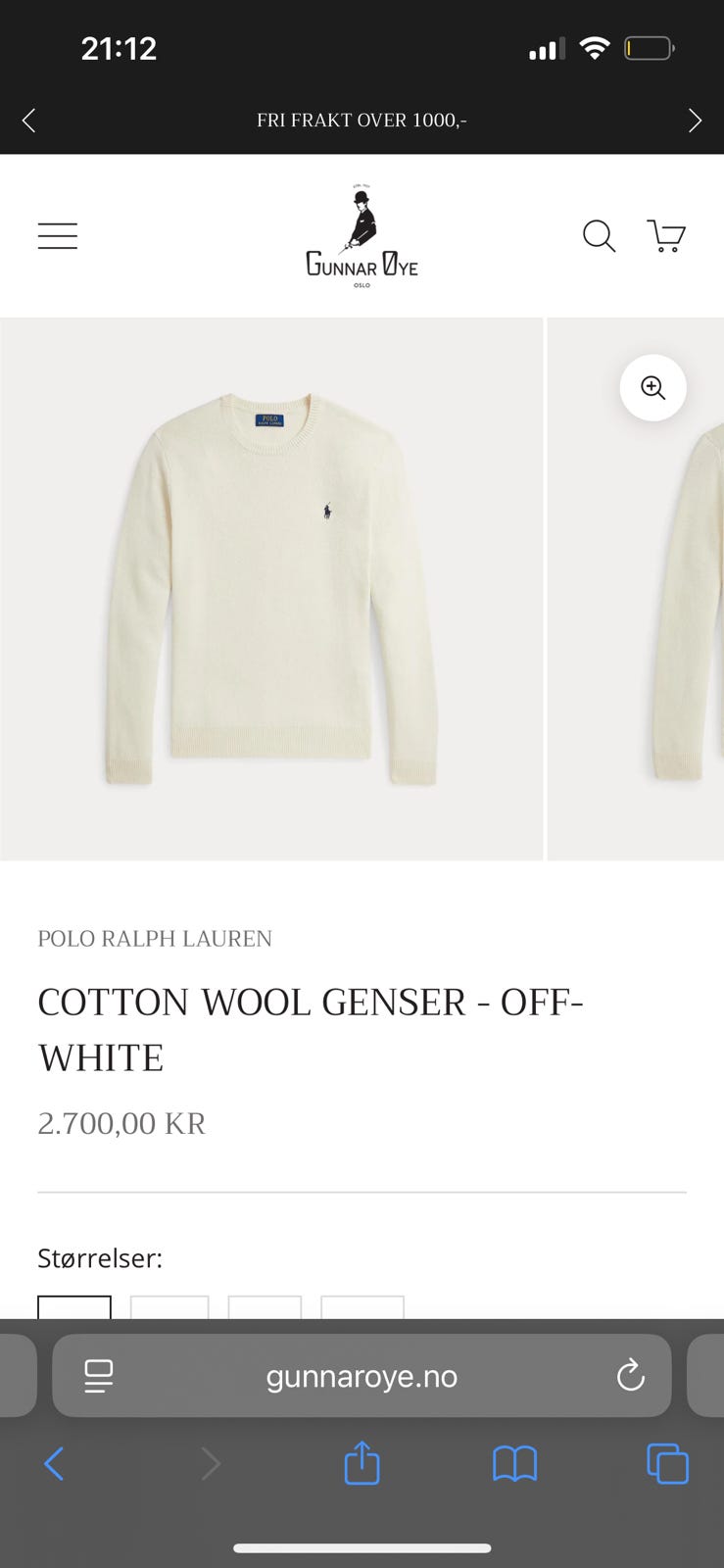
Task: View the second sweater product image
Action: 636,589
